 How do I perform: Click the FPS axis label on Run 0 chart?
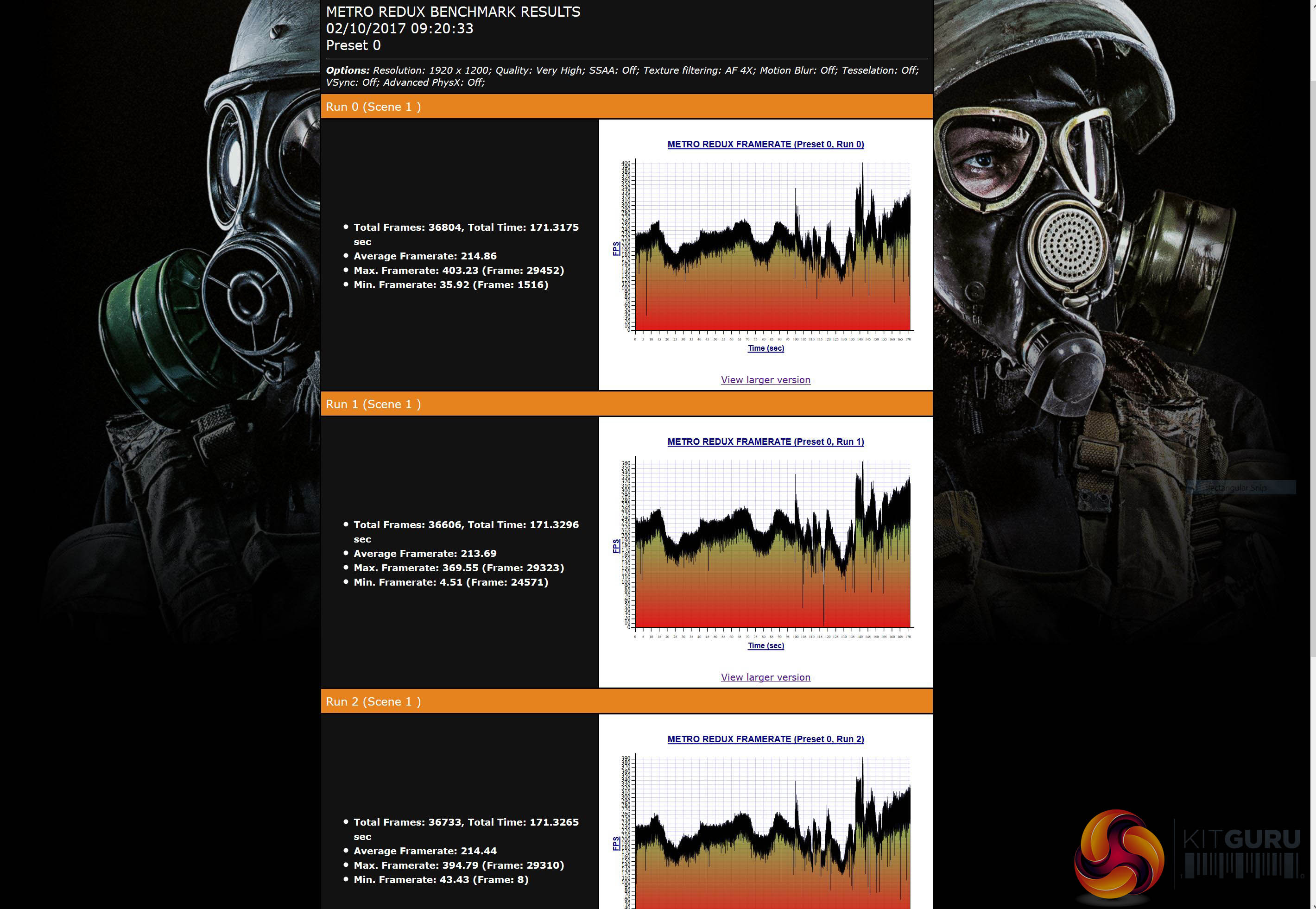(616, 249)
